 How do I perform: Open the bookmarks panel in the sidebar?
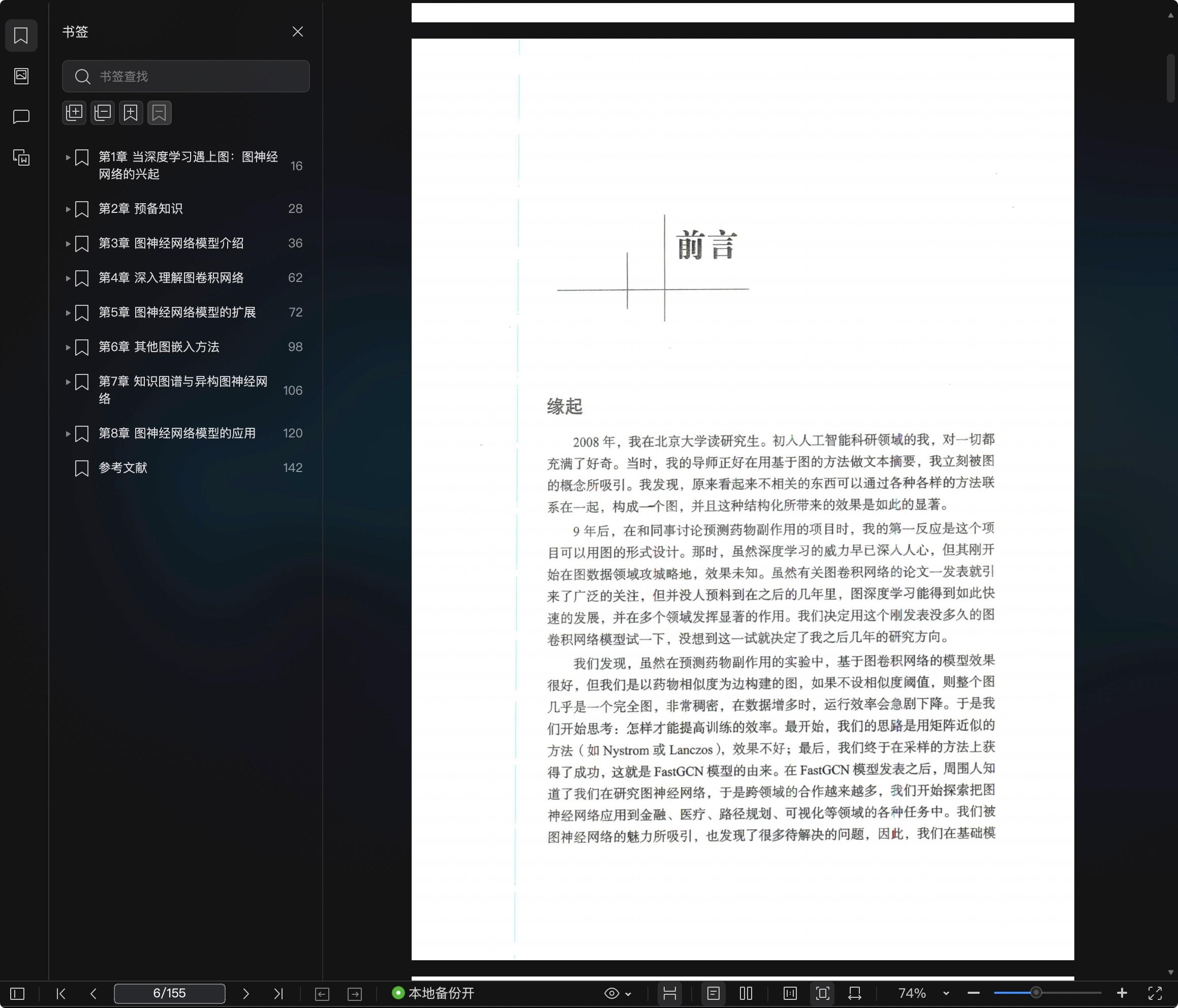tap(21, 36)
